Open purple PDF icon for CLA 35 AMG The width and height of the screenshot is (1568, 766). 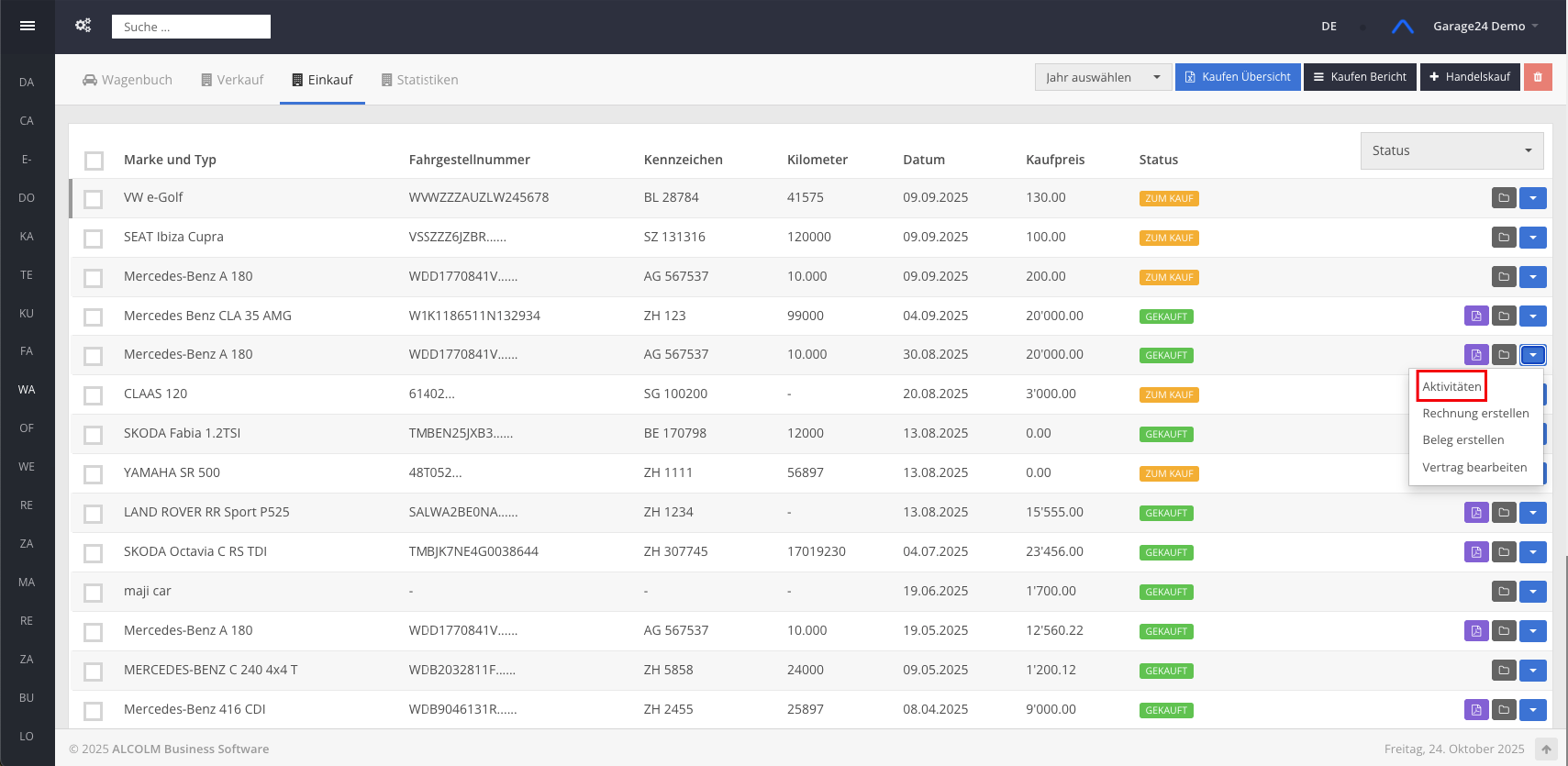pos(1476,316)
